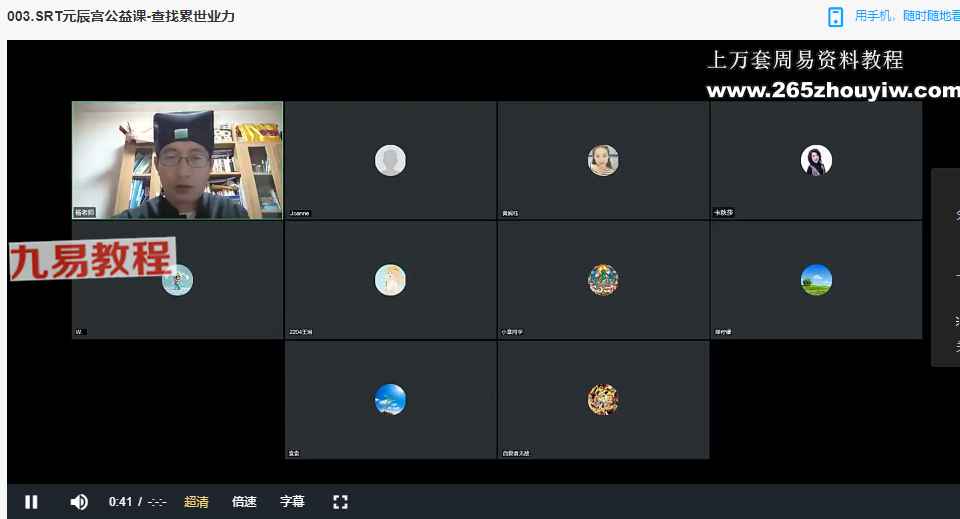Open the 超清 quality selector

tap(196, 502)
